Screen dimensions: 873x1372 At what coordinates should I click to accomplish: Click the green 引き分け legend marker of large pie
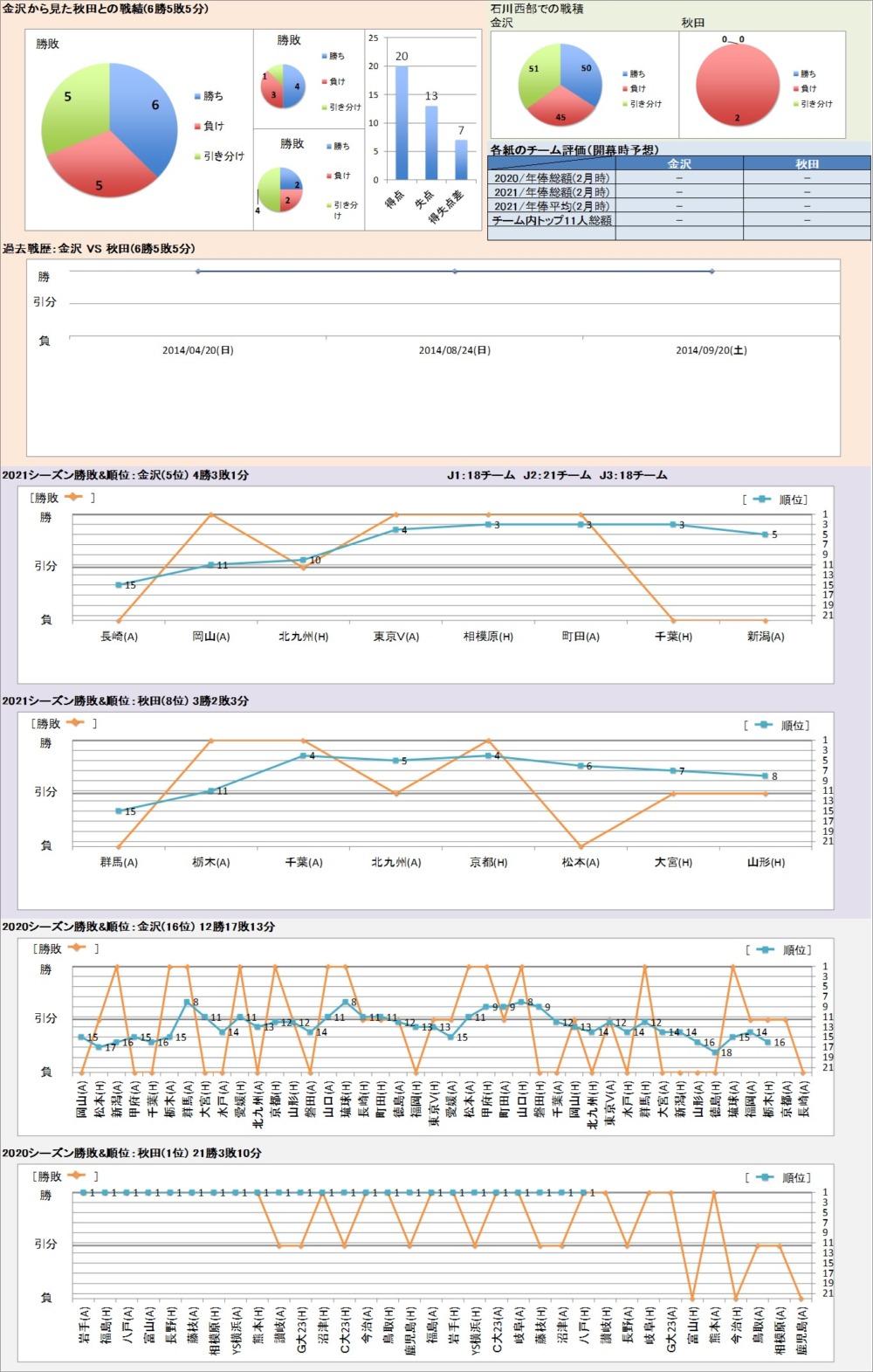pos(198,156)
